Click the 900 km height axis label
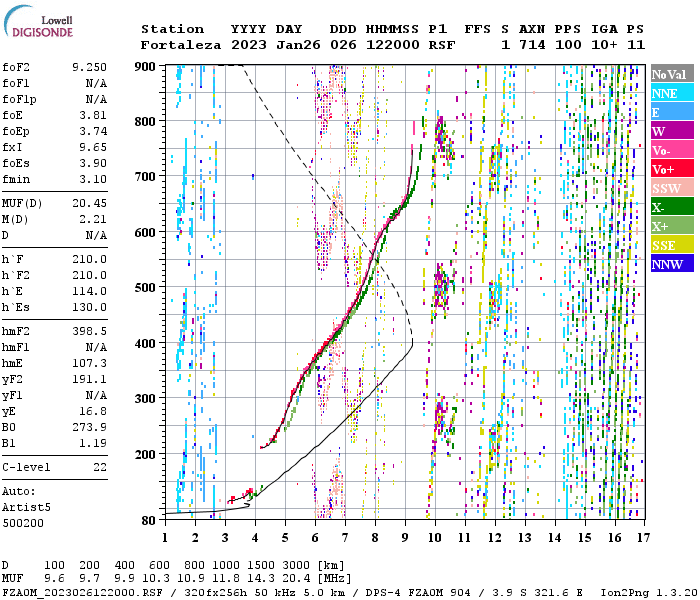 [145, 67]
